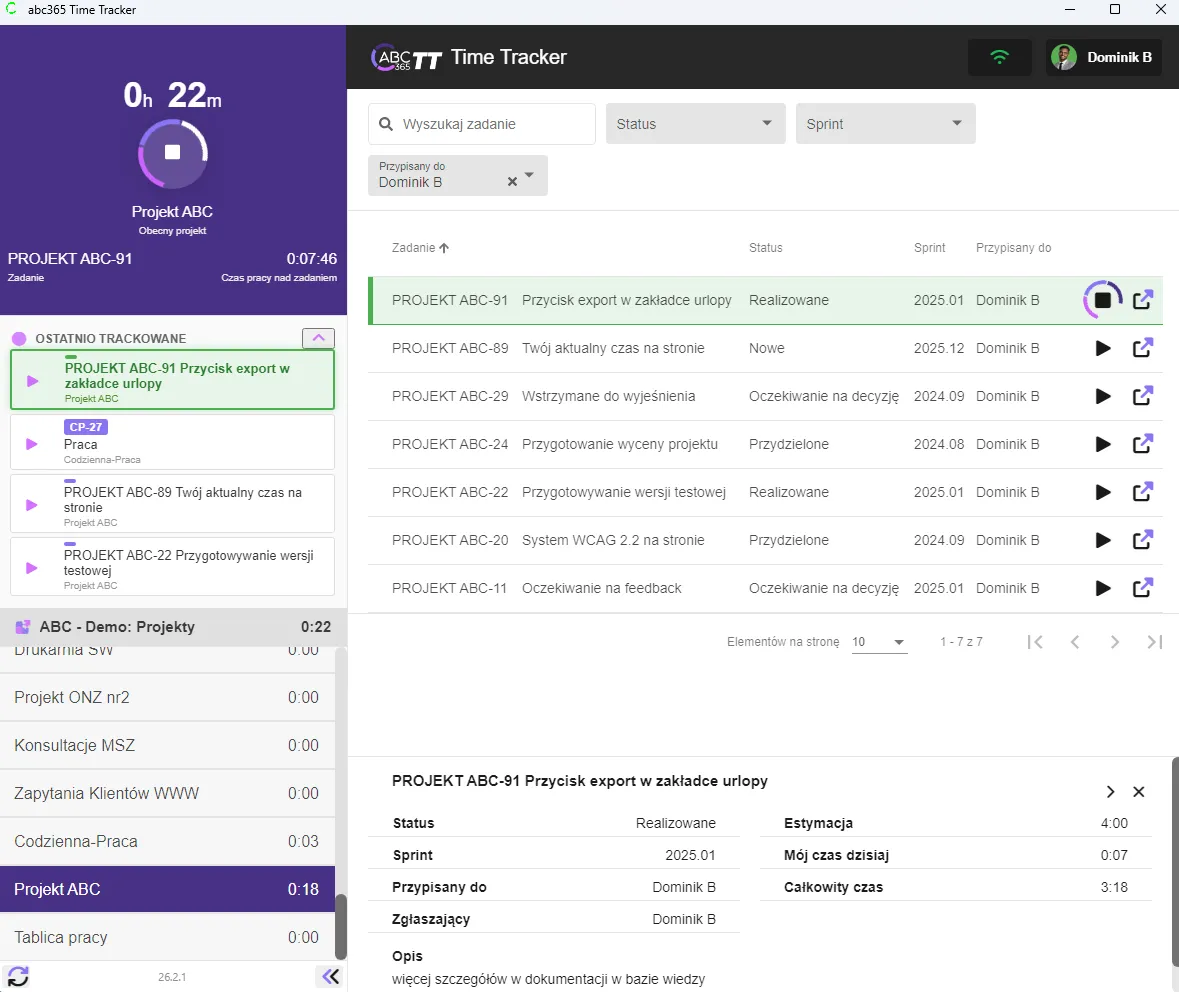Click the refresh icon at bottom left
Screen dimensions: 1179x992
tap(16, 976)
